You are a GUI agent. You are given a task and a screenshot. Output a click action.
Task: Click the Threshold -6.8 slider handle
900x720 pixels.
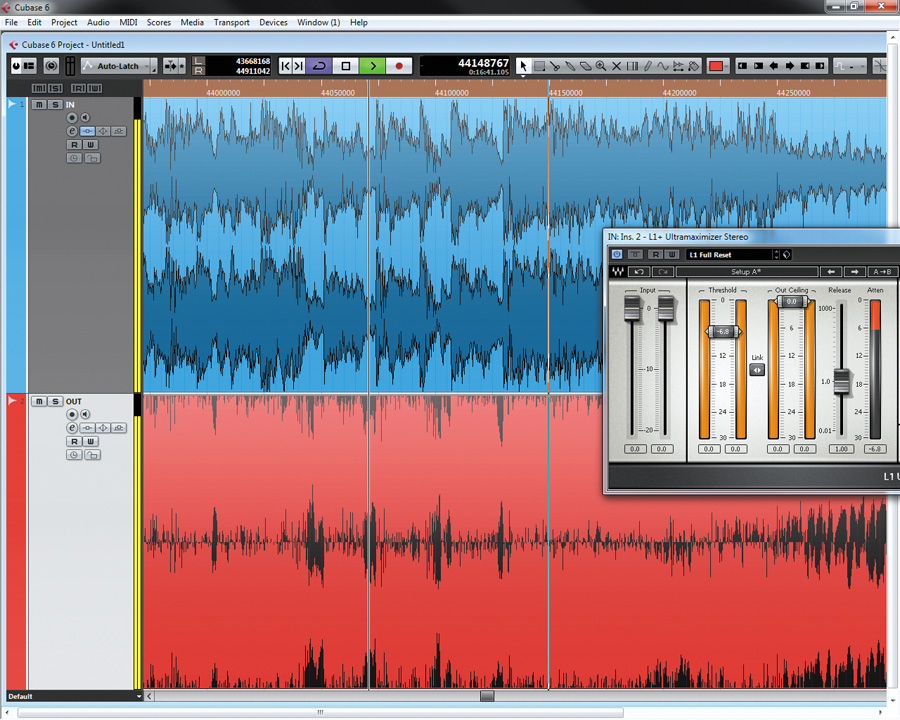click(723, 331)
